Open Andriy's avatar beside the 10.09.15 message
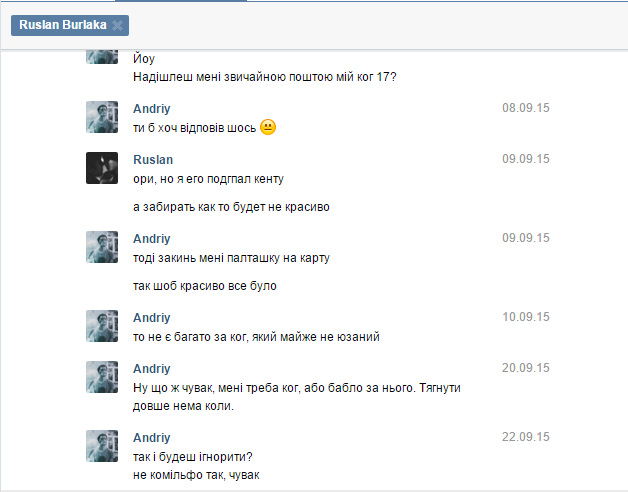The height and width of the screenshot is (492, 628). 102,325
